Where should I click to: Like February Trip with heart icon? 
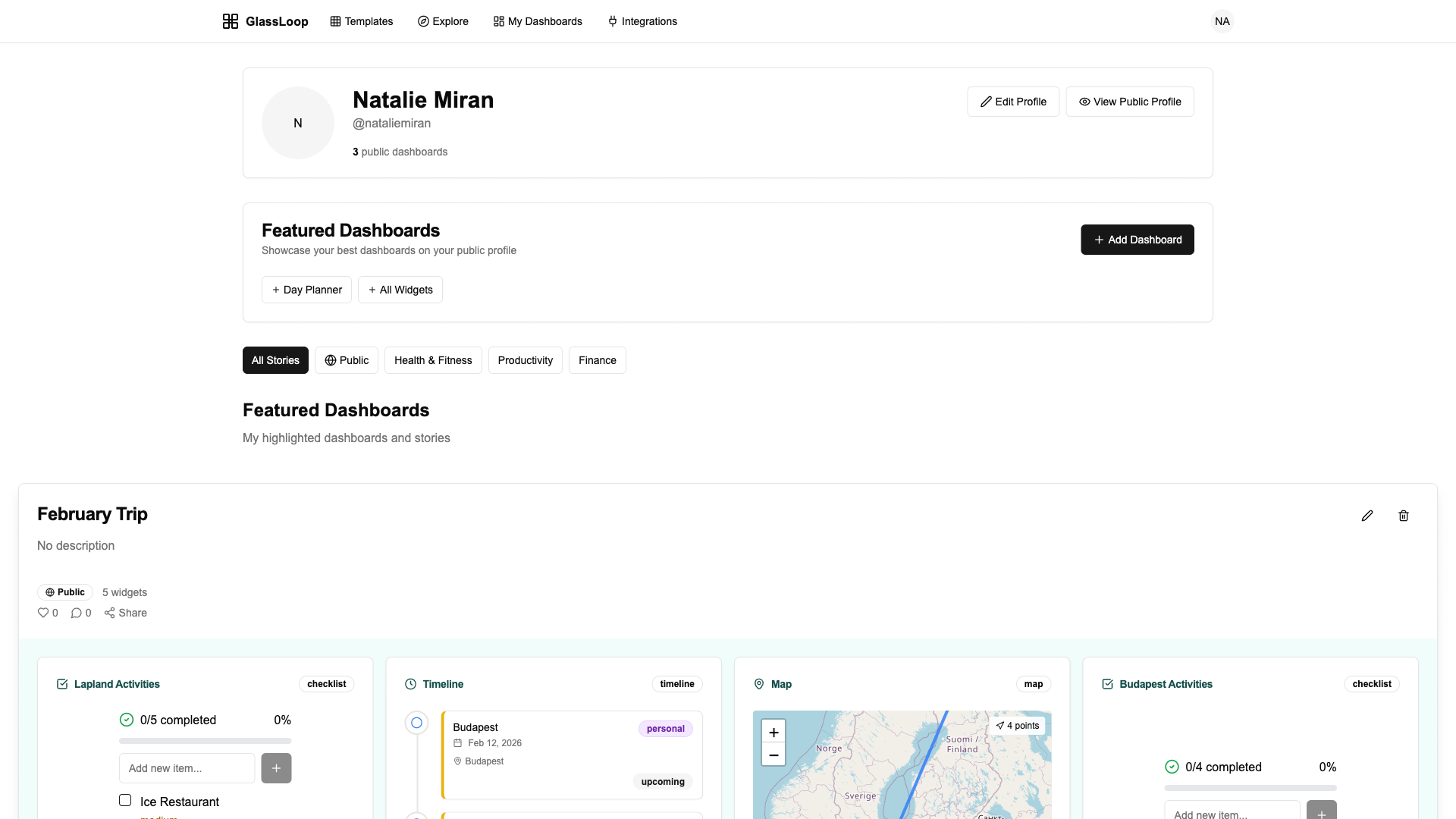pos(43,613)
